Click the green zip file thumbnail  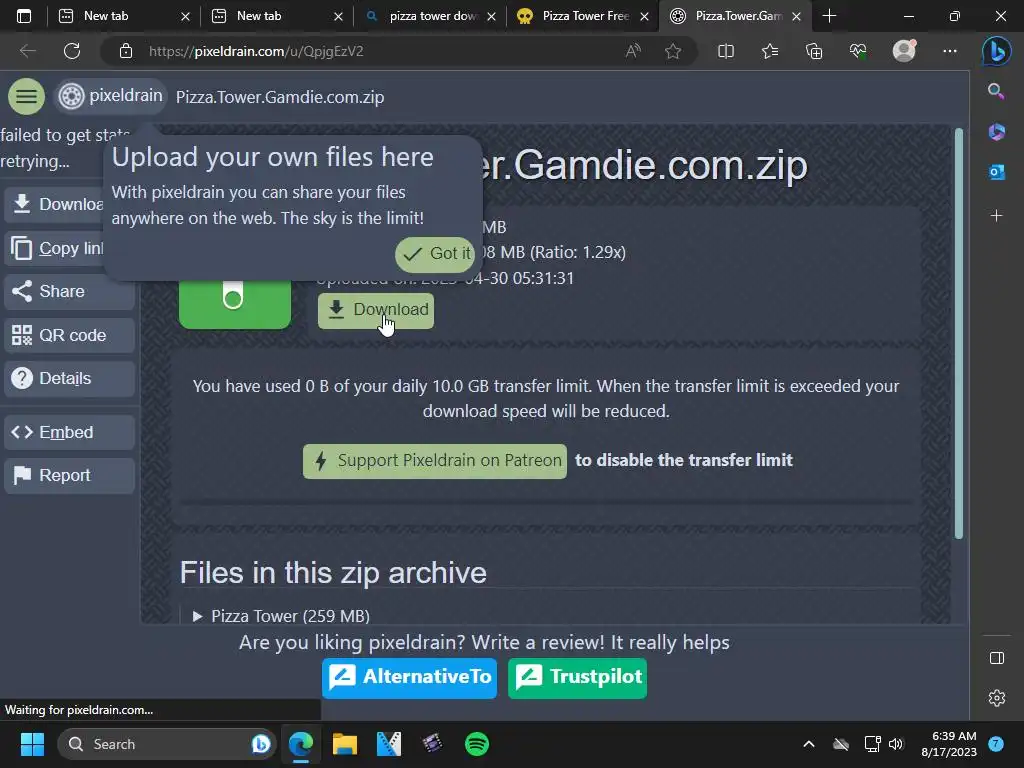[x=234, y=304]
